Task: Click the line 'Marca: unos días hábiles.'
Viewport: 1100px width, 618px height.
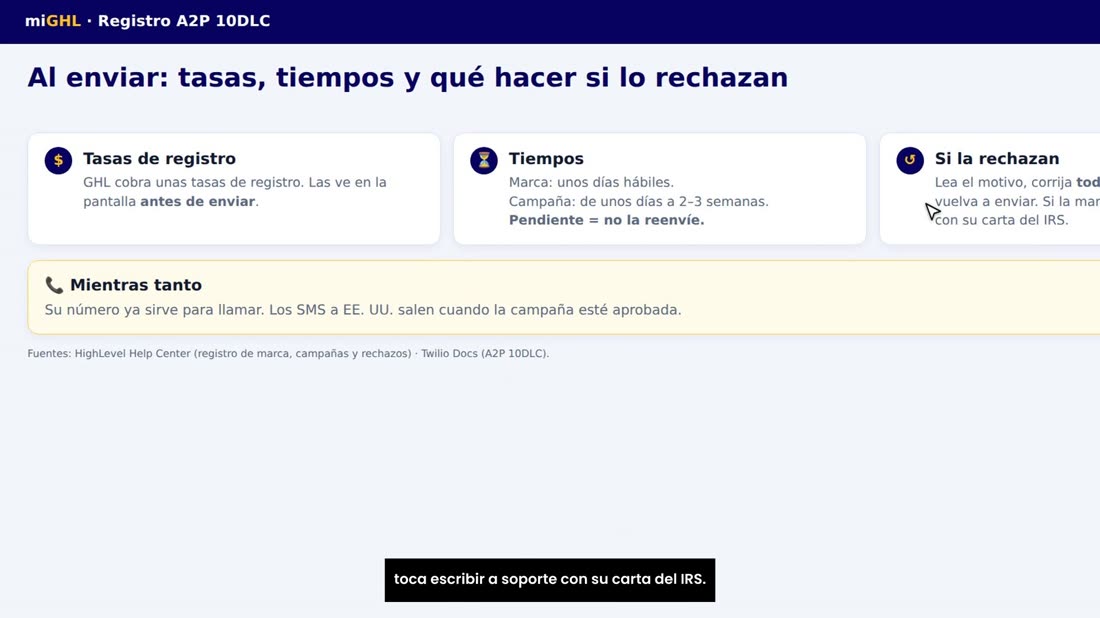Action: (591, 182)
